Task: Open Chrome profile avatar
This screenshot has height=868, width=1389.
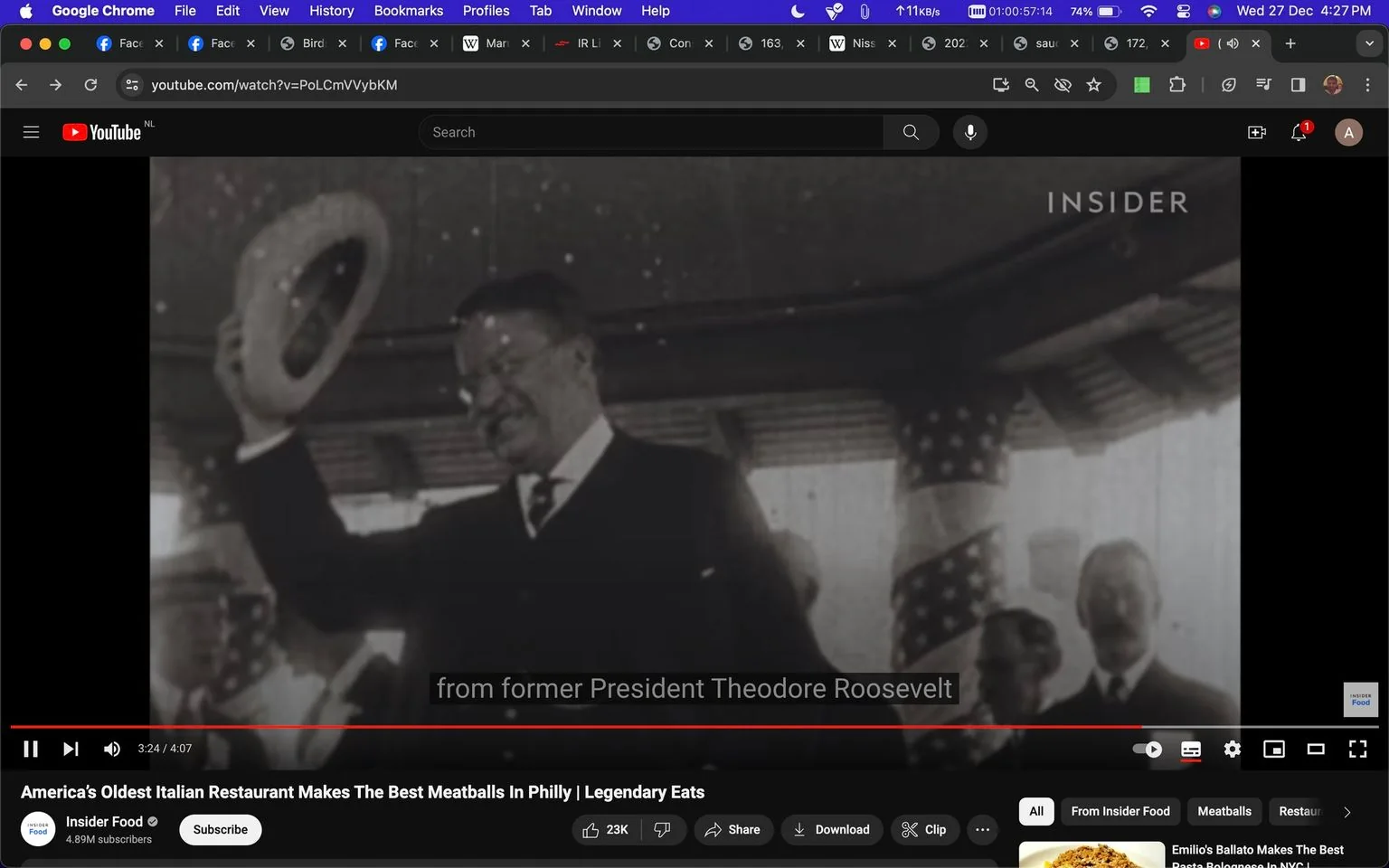Action: (1333, 85)
